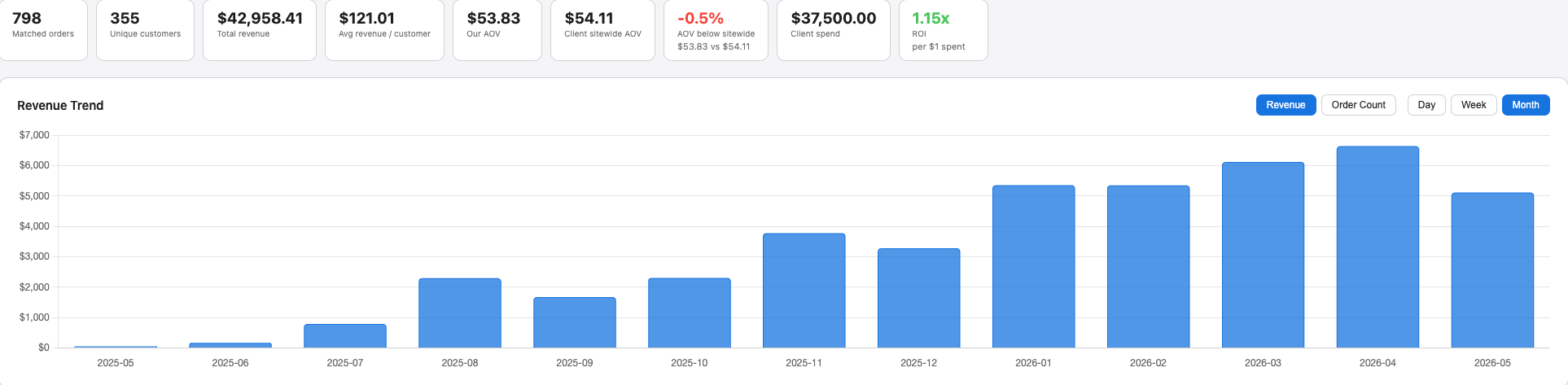Click the $7,000 y-axis label
Screen dimensions: 1568x385
34,135
